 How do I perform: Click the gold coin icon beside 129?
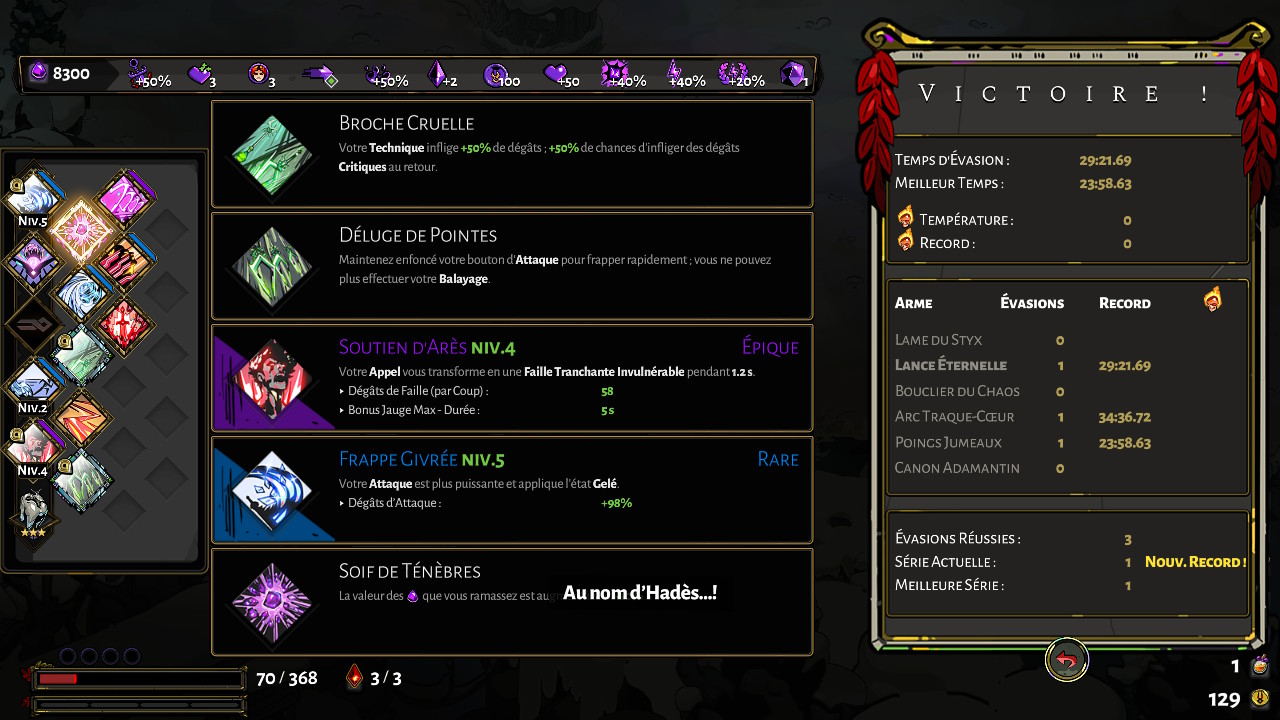click(1261, 698)
